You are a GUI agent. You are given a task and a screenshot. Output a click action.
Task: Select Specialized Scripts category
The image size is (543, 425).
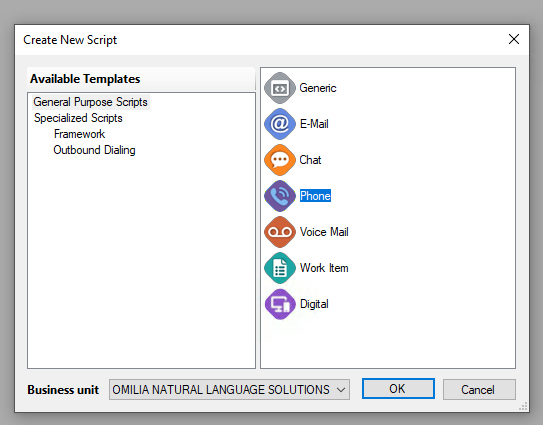pyautogui.click(x=78, y=118)
